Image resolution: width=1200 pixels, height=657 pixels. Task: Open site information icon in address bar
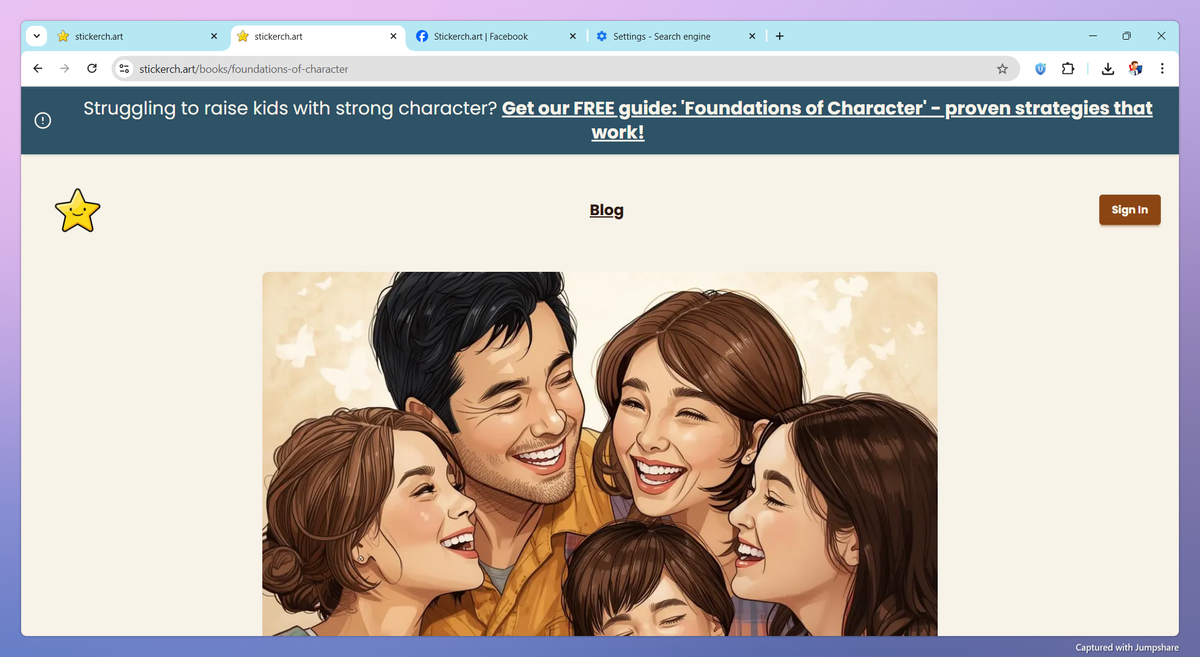pos(124,69)
